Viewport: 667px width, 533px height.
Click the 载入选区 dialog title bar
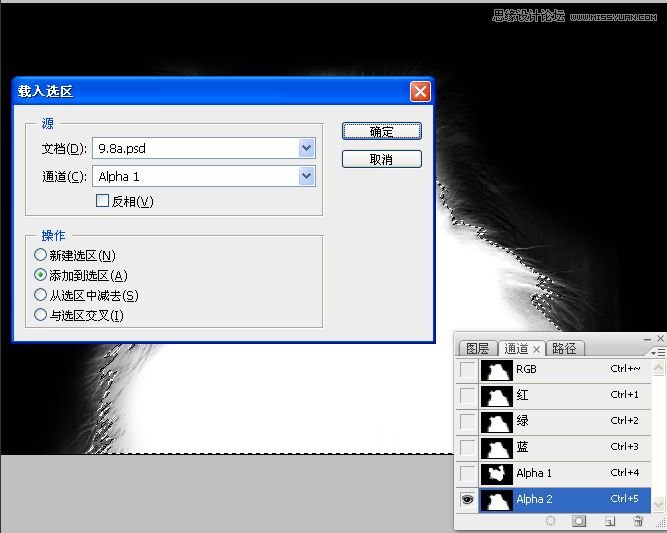coord(223,91)
